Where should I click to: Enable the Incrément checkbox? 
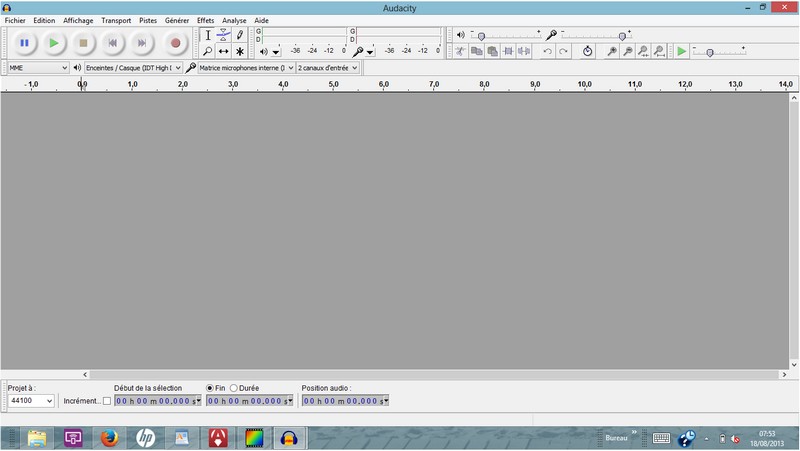[x=107, y=401]
